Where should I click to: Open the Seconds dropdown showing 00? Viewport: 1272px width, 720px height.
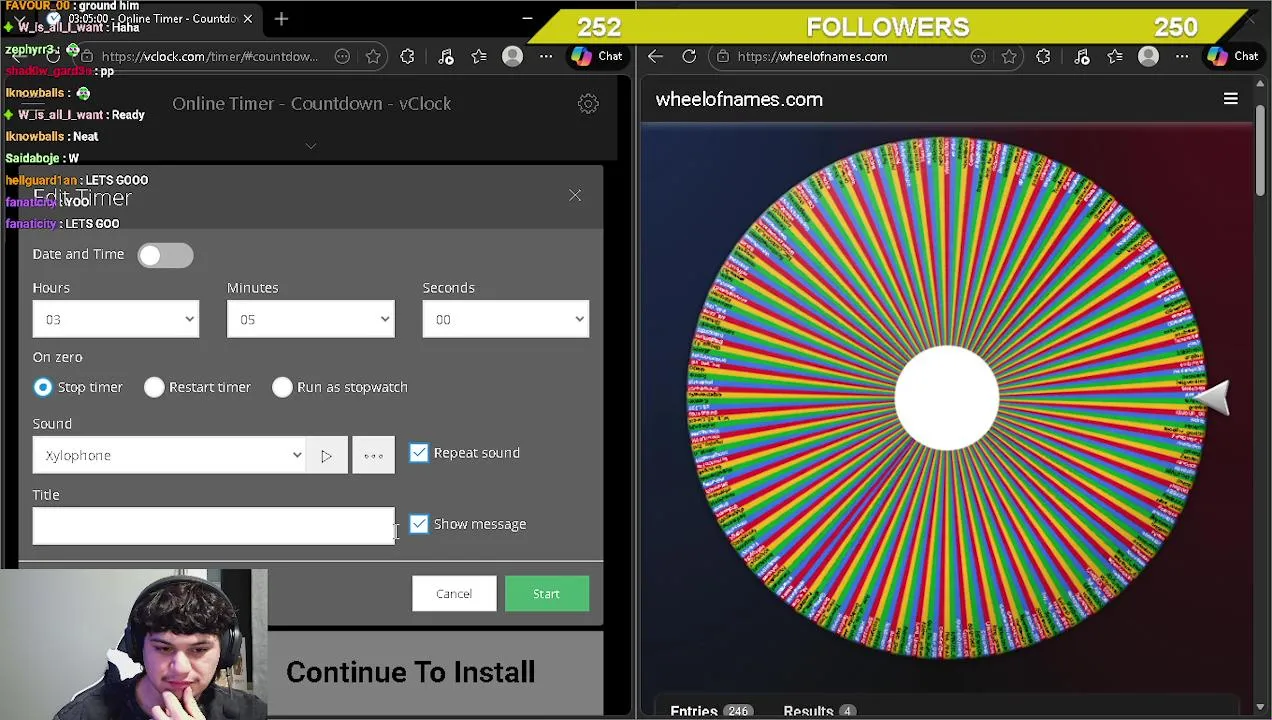506,319
